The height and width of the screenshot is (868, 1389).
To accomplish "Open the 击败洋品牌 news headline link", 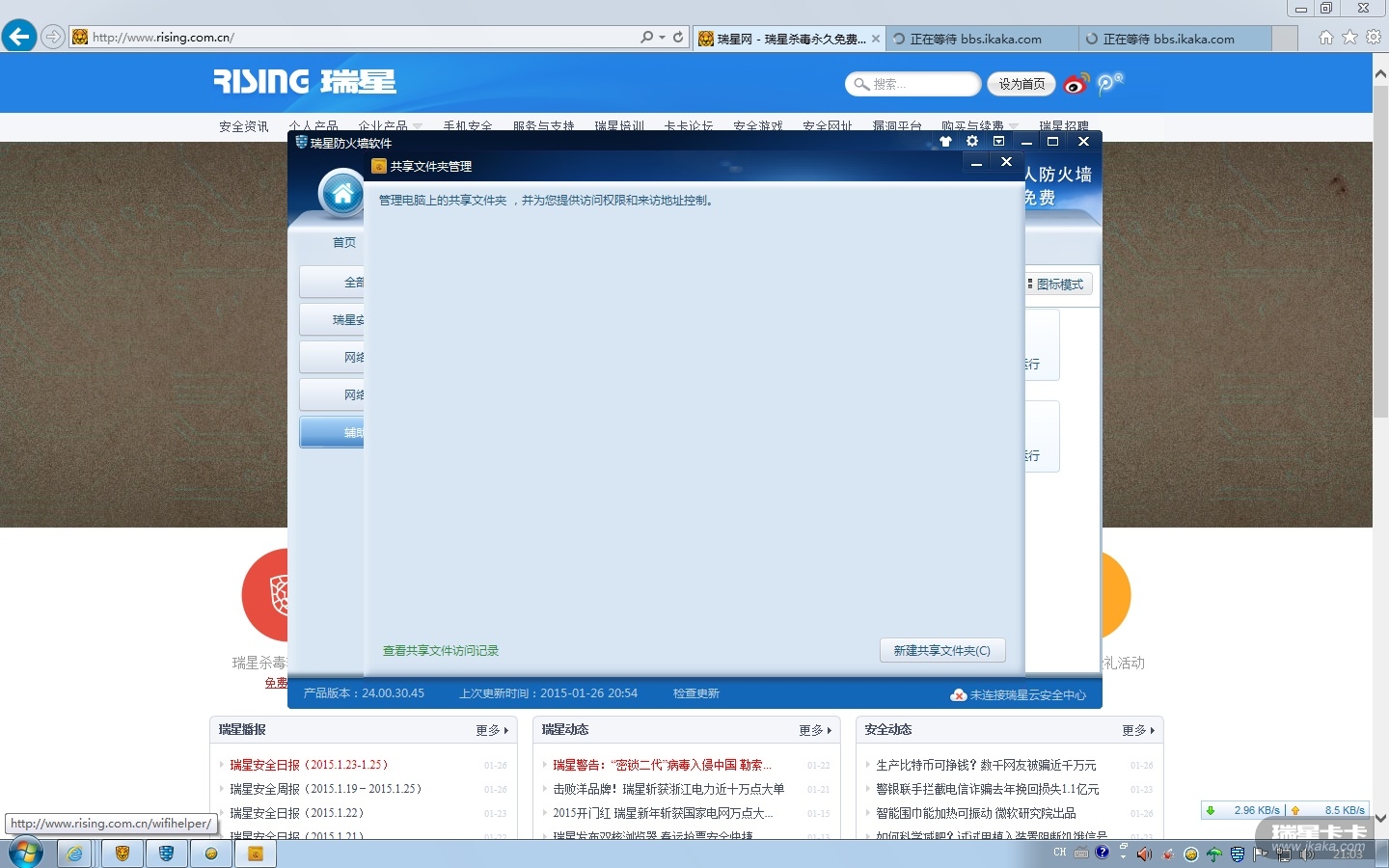I will point(668,789).
